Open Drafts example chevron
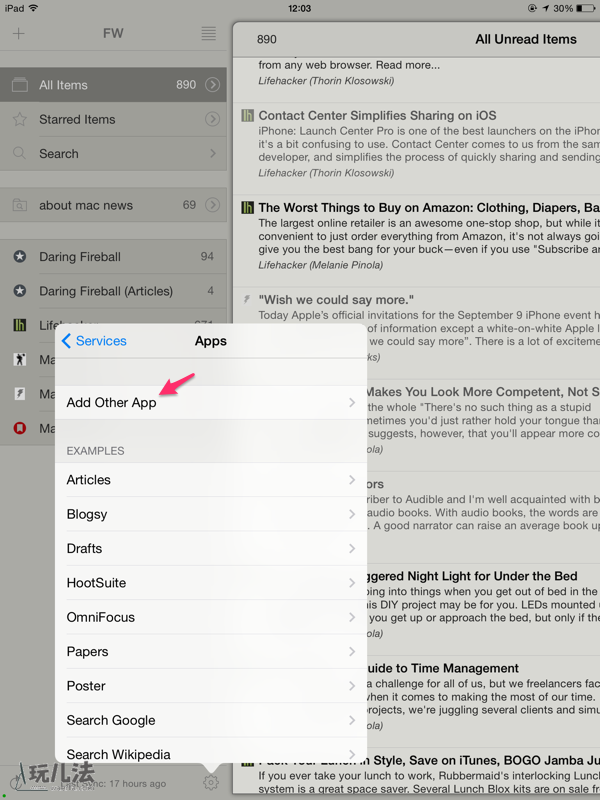Screen dimensions: 600x800 tap(352, 548)
